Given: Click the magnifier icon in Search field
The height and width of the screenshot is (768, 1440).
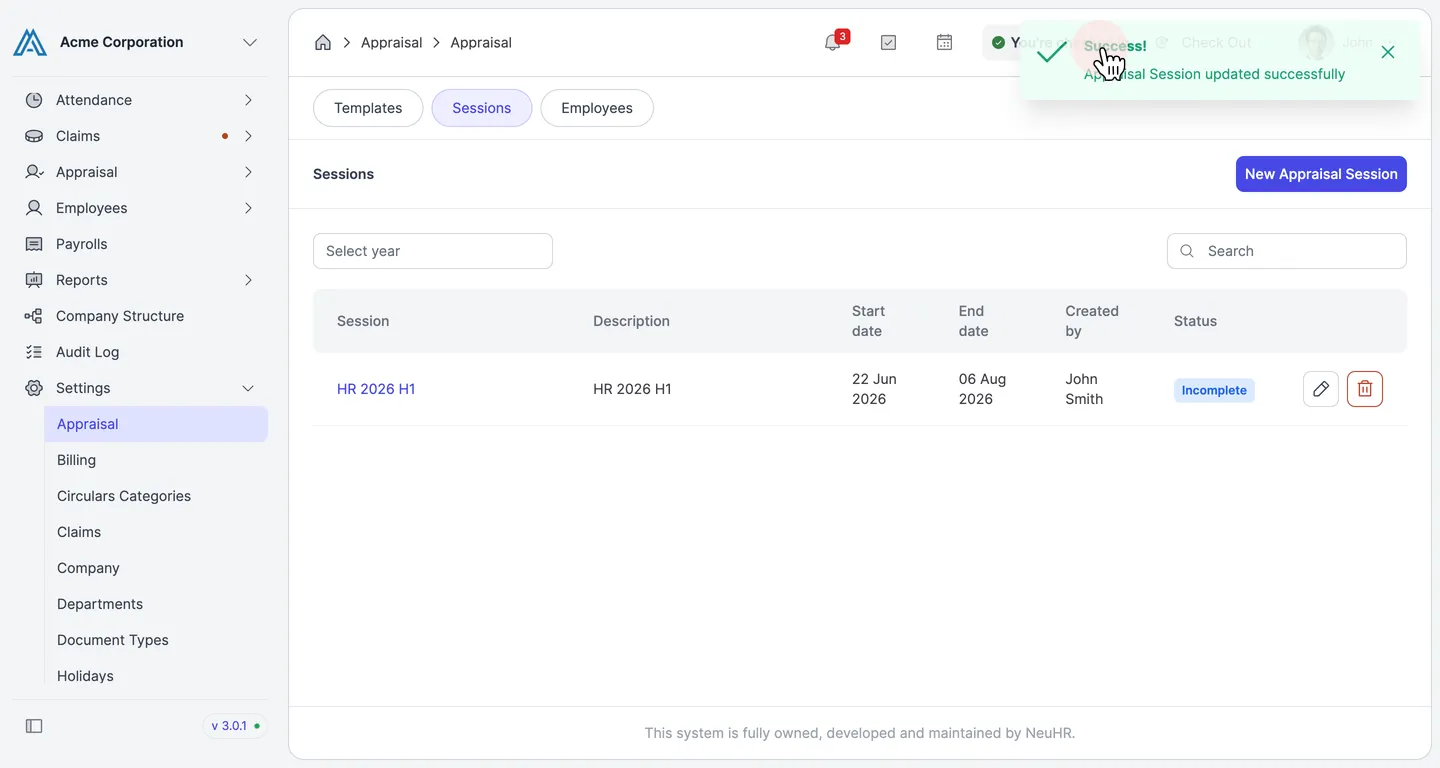Looking at the screenshot, I should tap(1187, 251).
